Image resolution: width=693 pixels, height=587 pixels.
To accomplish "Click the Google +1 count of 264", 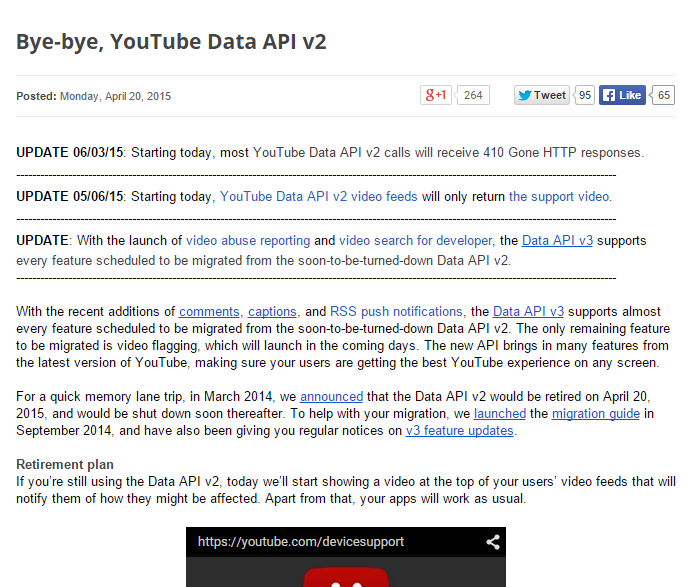I will pos(473,96).
